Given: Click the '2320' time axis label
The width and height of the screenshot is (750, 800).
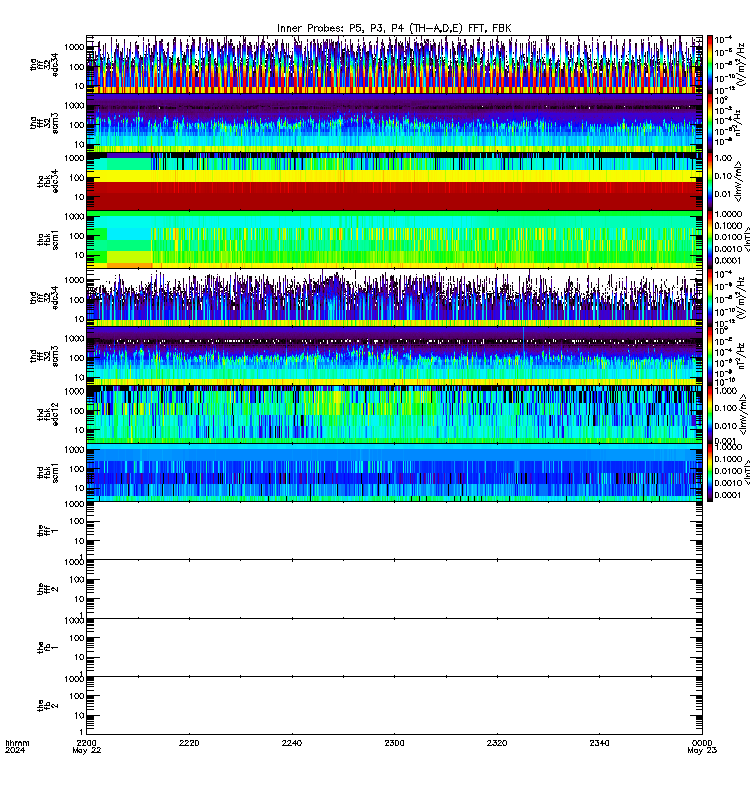Looking at the screenshot, I should point(497,743).
